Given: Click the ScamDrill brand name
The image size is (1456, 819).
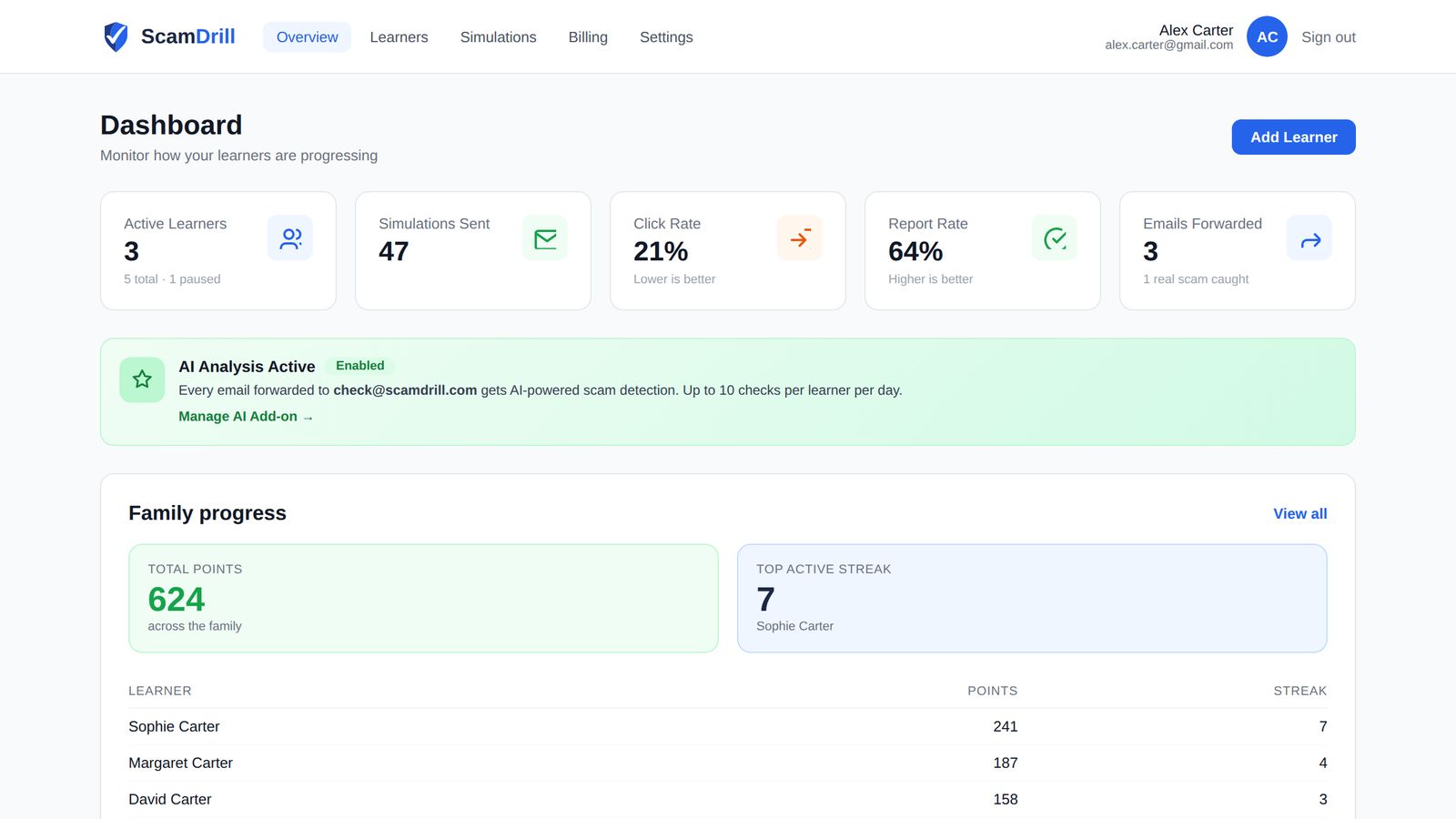Looking at the screenshot, I should coord(187,36).
